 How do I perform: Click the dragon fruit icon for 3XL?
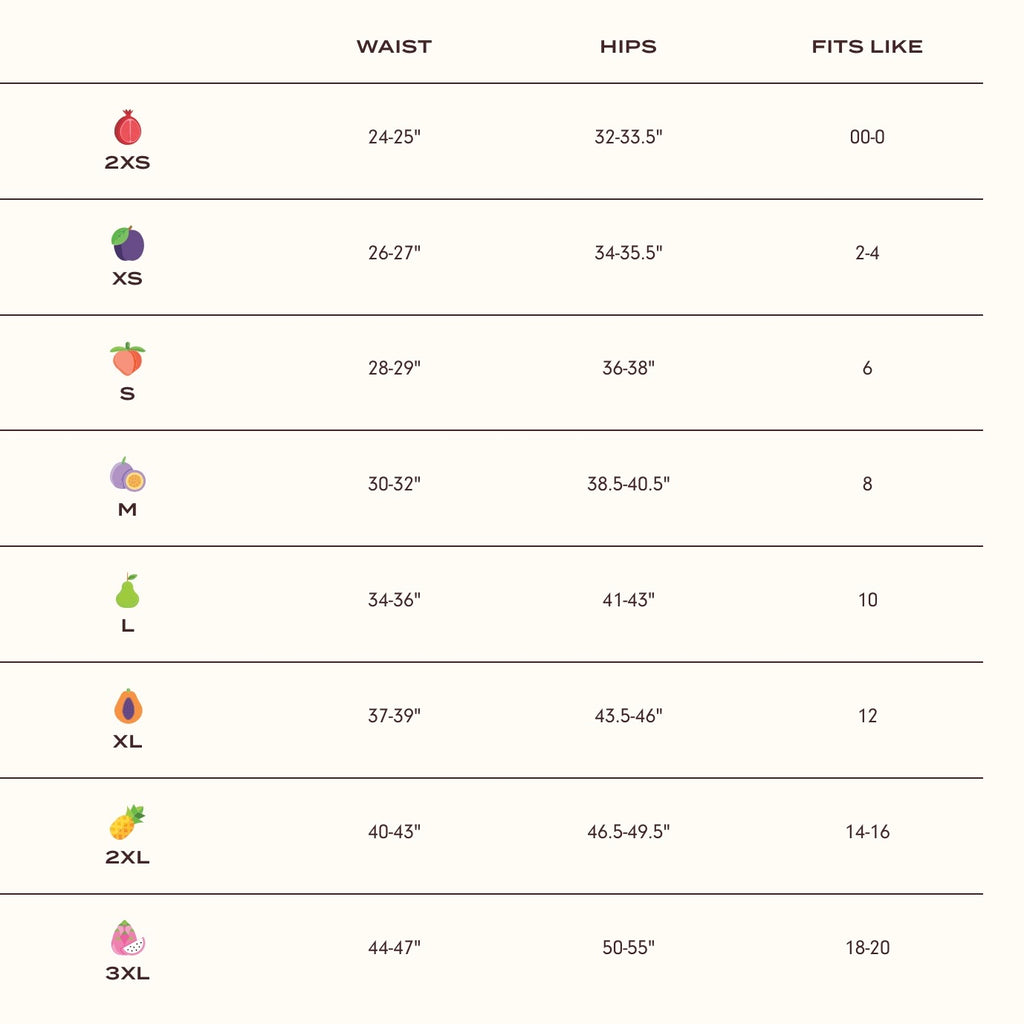tap(127, 938)
